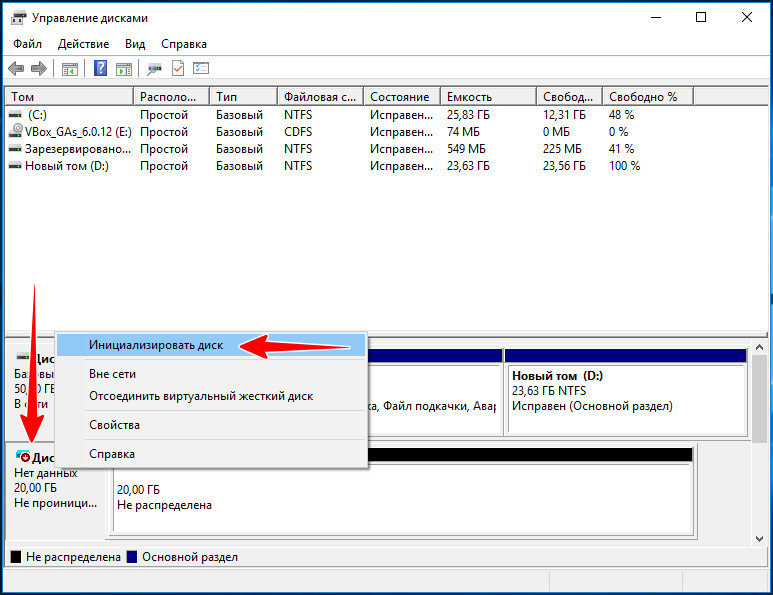Click the Back arrow in the toolbar
This screenshot has width=773, height=595.
point(16,69)
